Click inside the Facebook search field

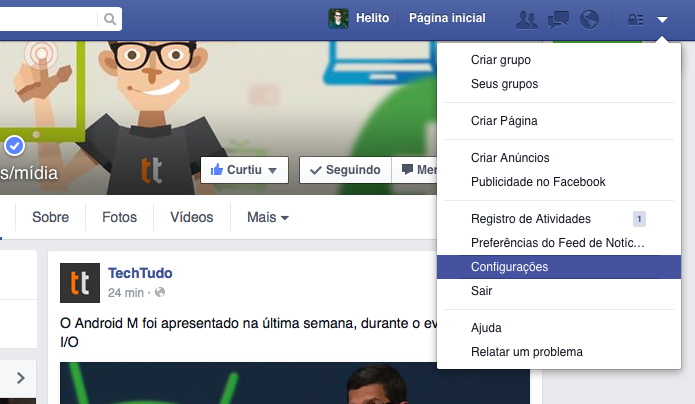(x=50, y=19)
